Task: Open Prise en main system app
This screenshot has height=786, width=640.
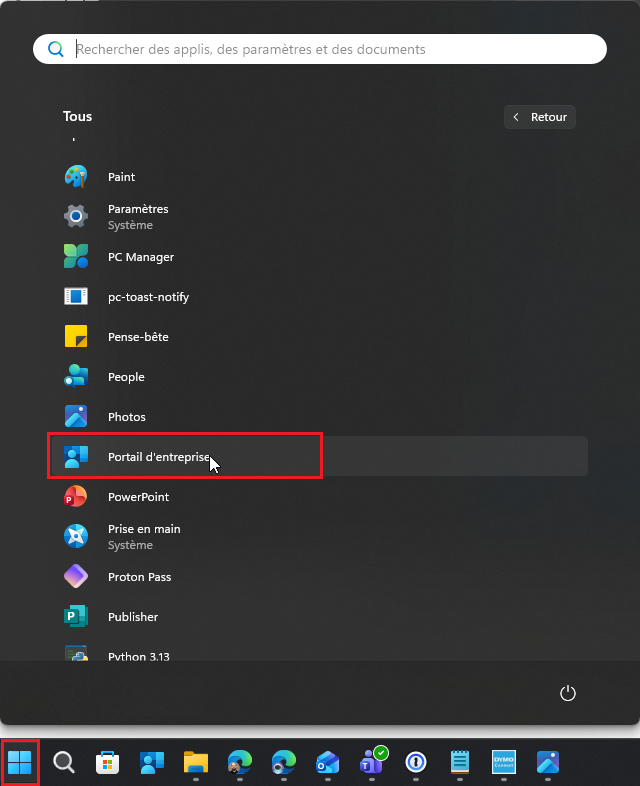Action: 144,536
